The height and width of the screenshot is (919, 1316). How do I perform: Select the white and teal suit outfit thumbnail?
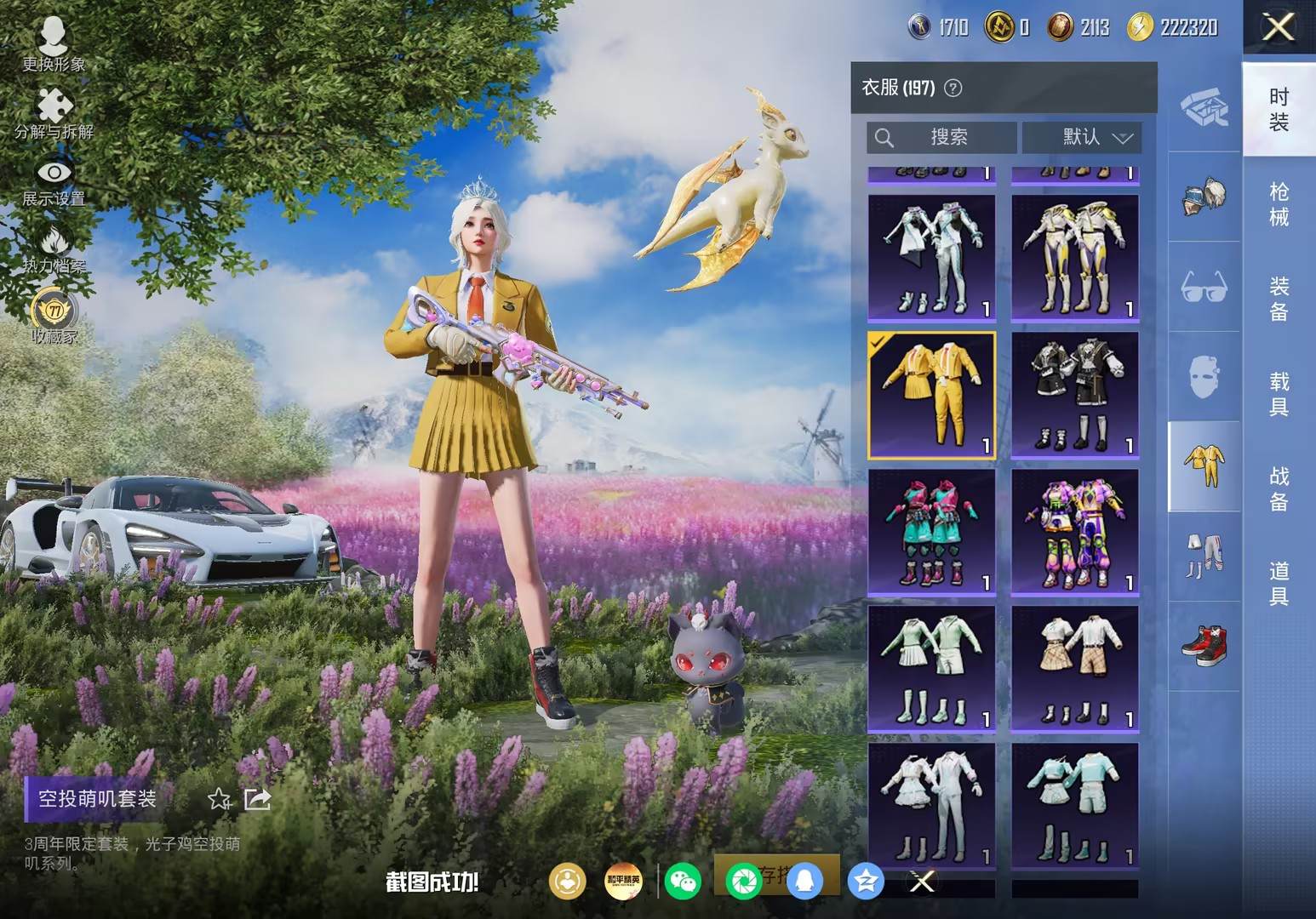(x=931, y=259)
